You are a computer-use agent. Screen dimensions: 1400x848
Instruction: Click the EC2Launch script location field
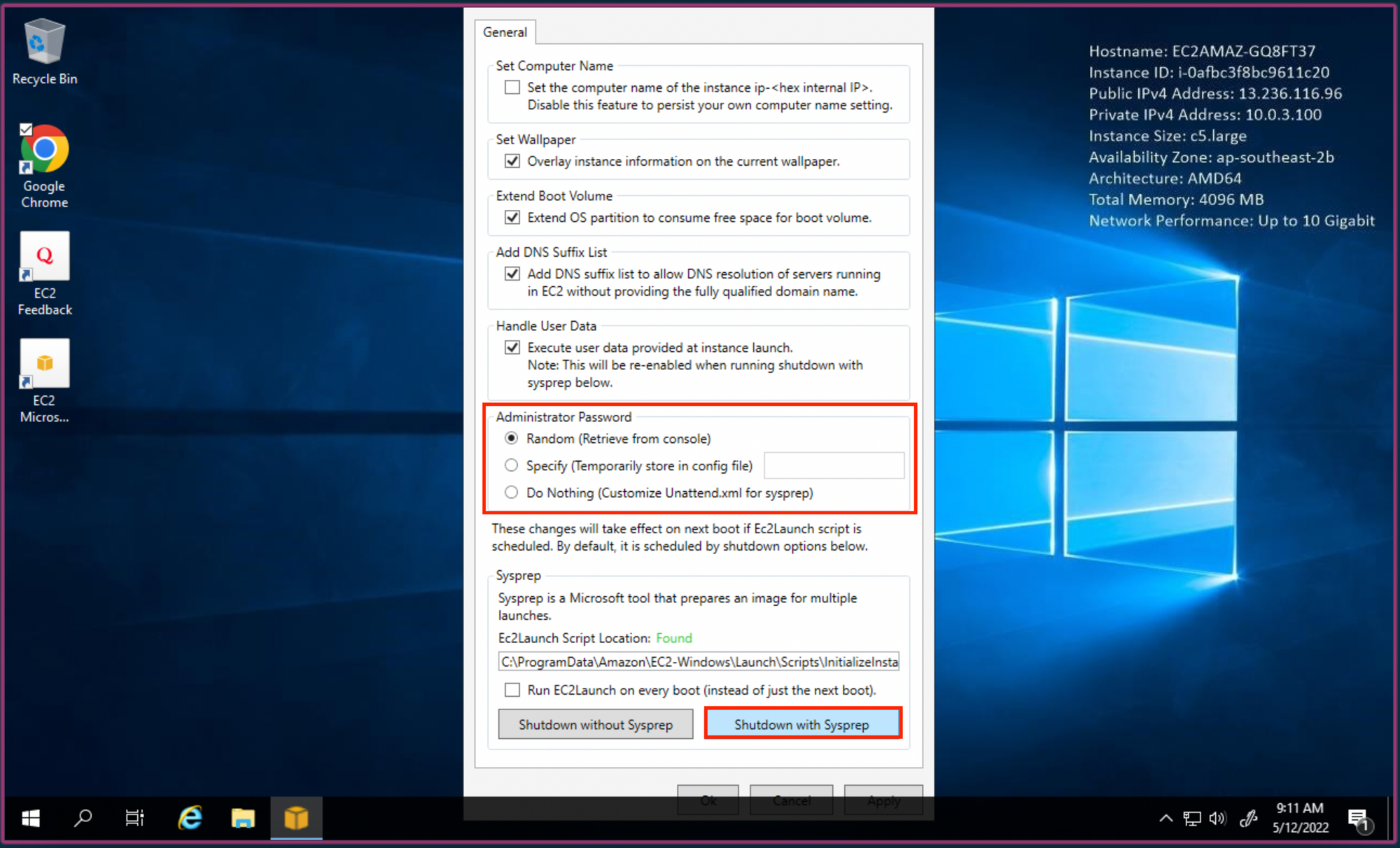click(699, 662)
